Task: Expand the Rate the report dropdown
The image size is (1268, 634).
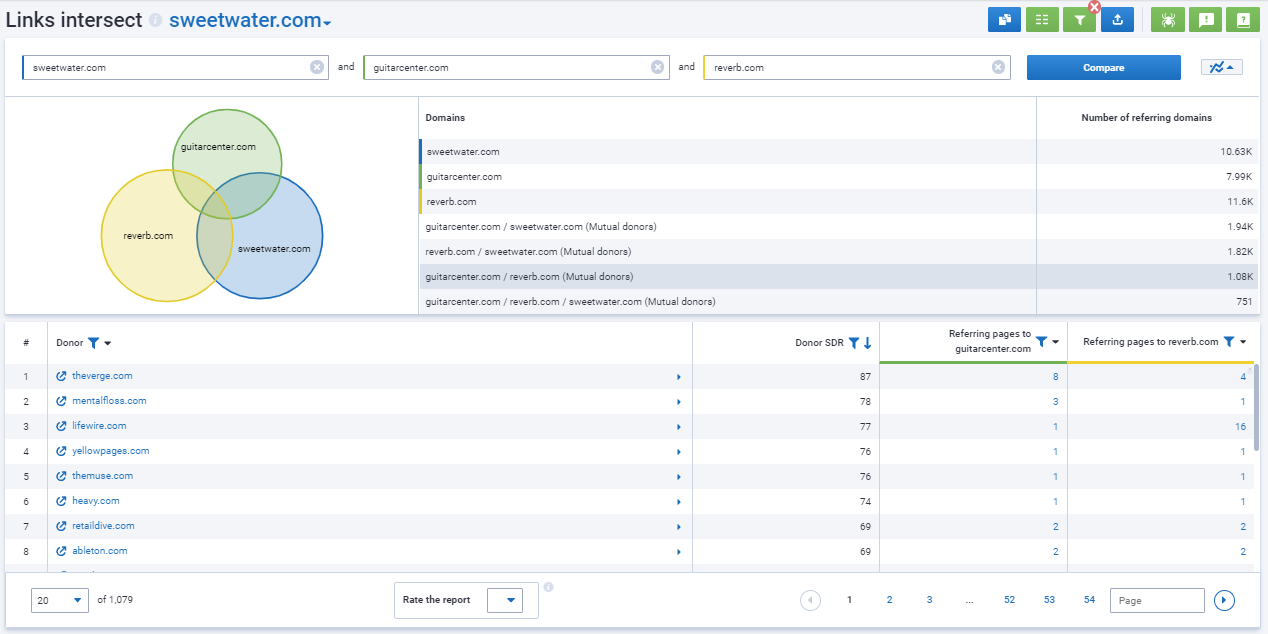Action: (511, 600)
